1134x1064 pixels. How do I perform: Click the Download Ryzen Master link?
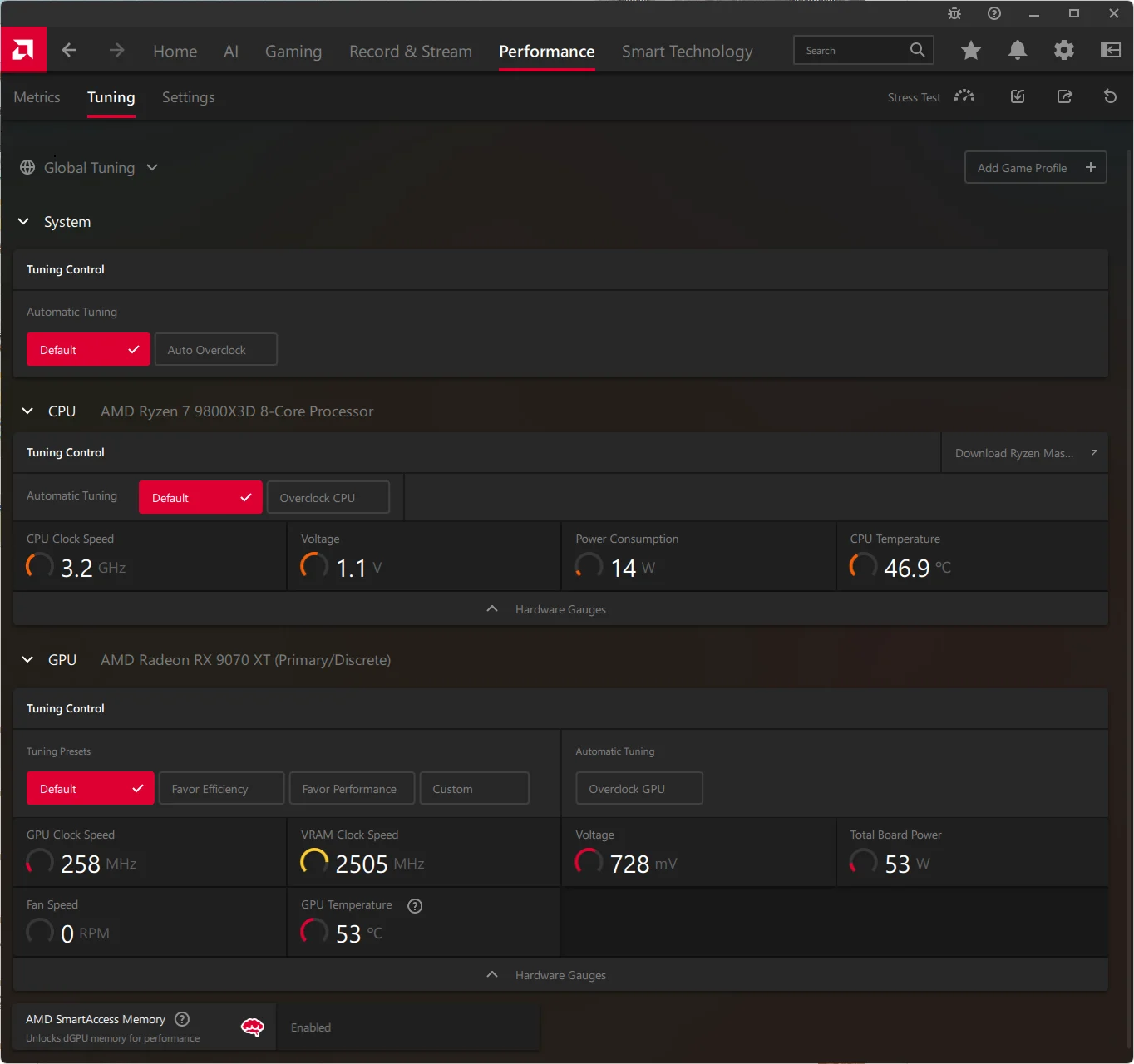coord(1024,453)
